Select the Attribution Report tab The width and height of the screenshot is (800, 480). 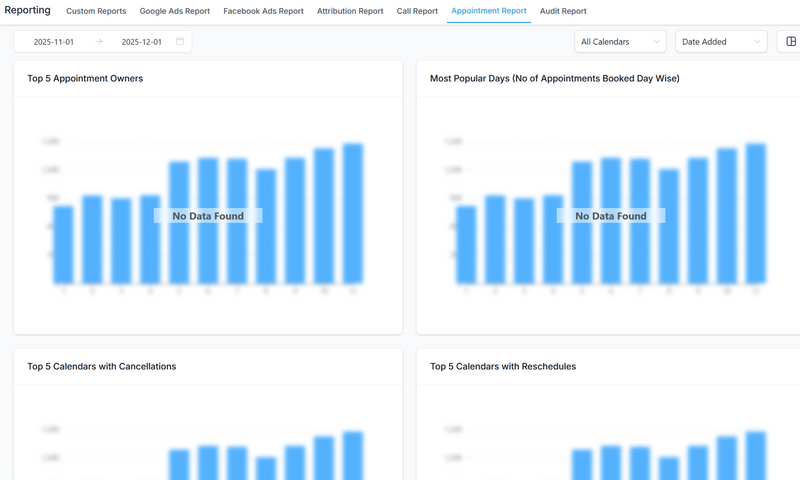(x=350, y=11)
